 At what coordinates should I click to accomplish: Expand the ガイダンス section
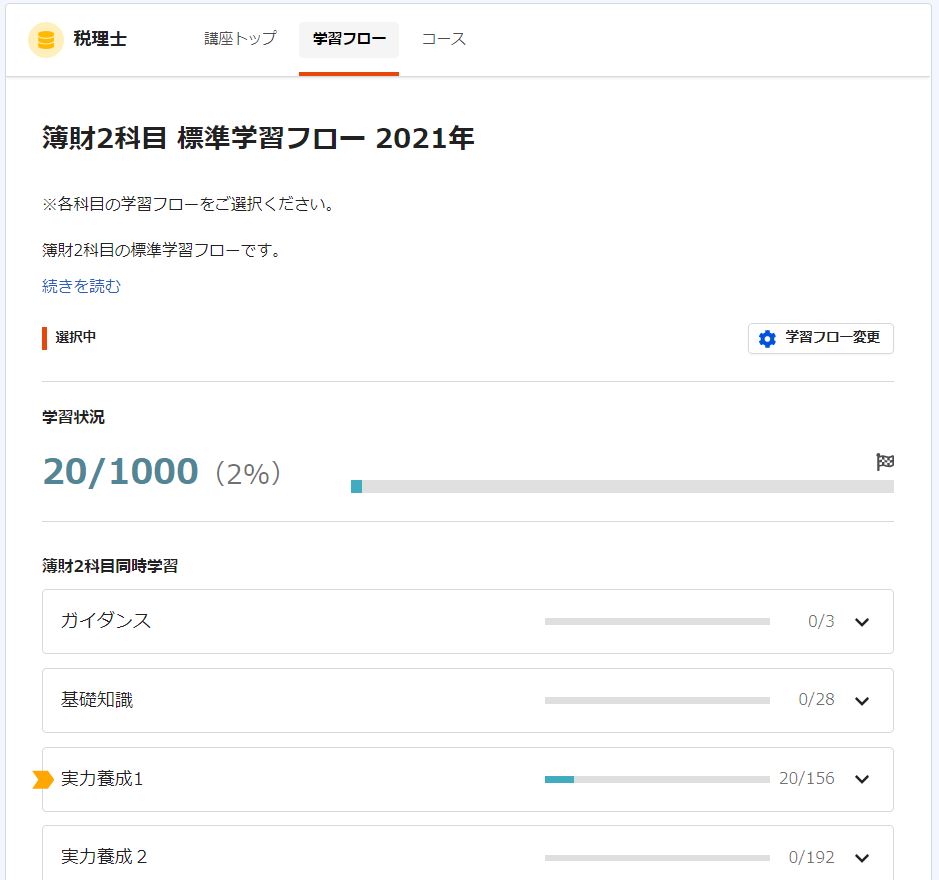pos(861,621)
